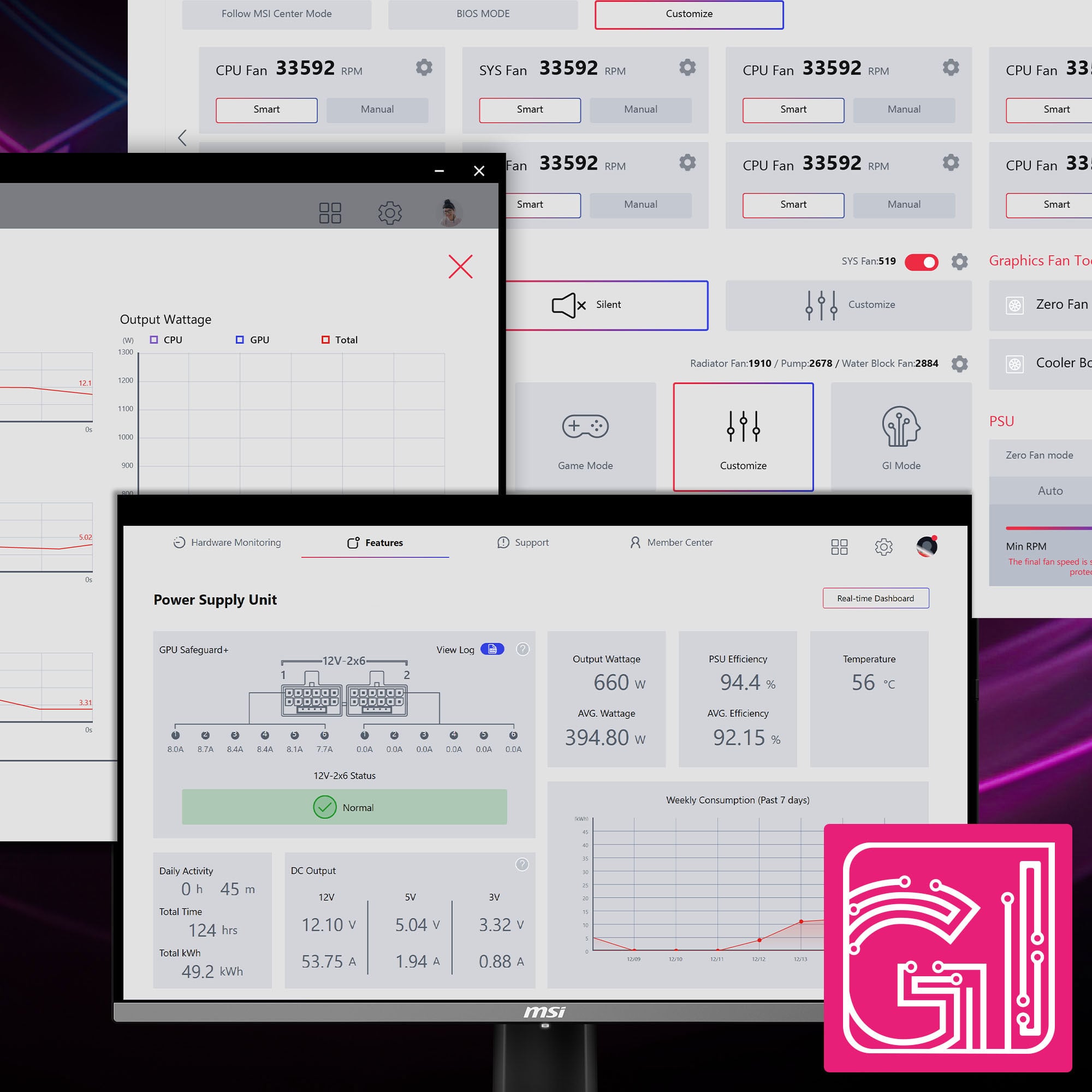
Task: Open the Hardware Monitoring tab
Action: click(227, 543)
